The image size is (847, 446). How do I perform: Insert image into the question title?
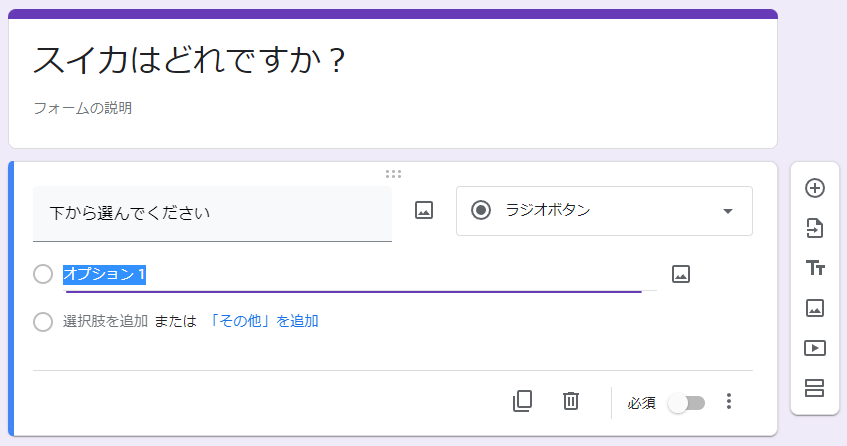coord(424,210)
